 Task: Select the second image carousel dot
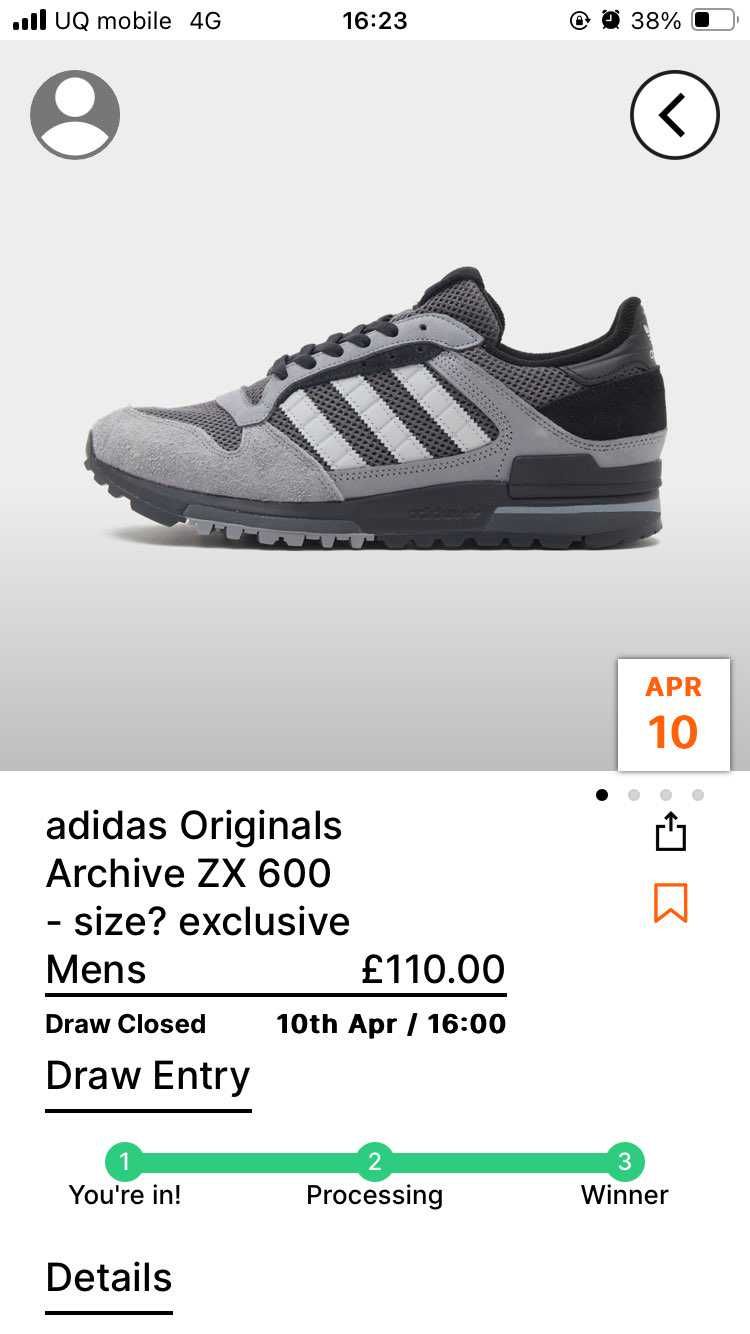coord(634,795)
